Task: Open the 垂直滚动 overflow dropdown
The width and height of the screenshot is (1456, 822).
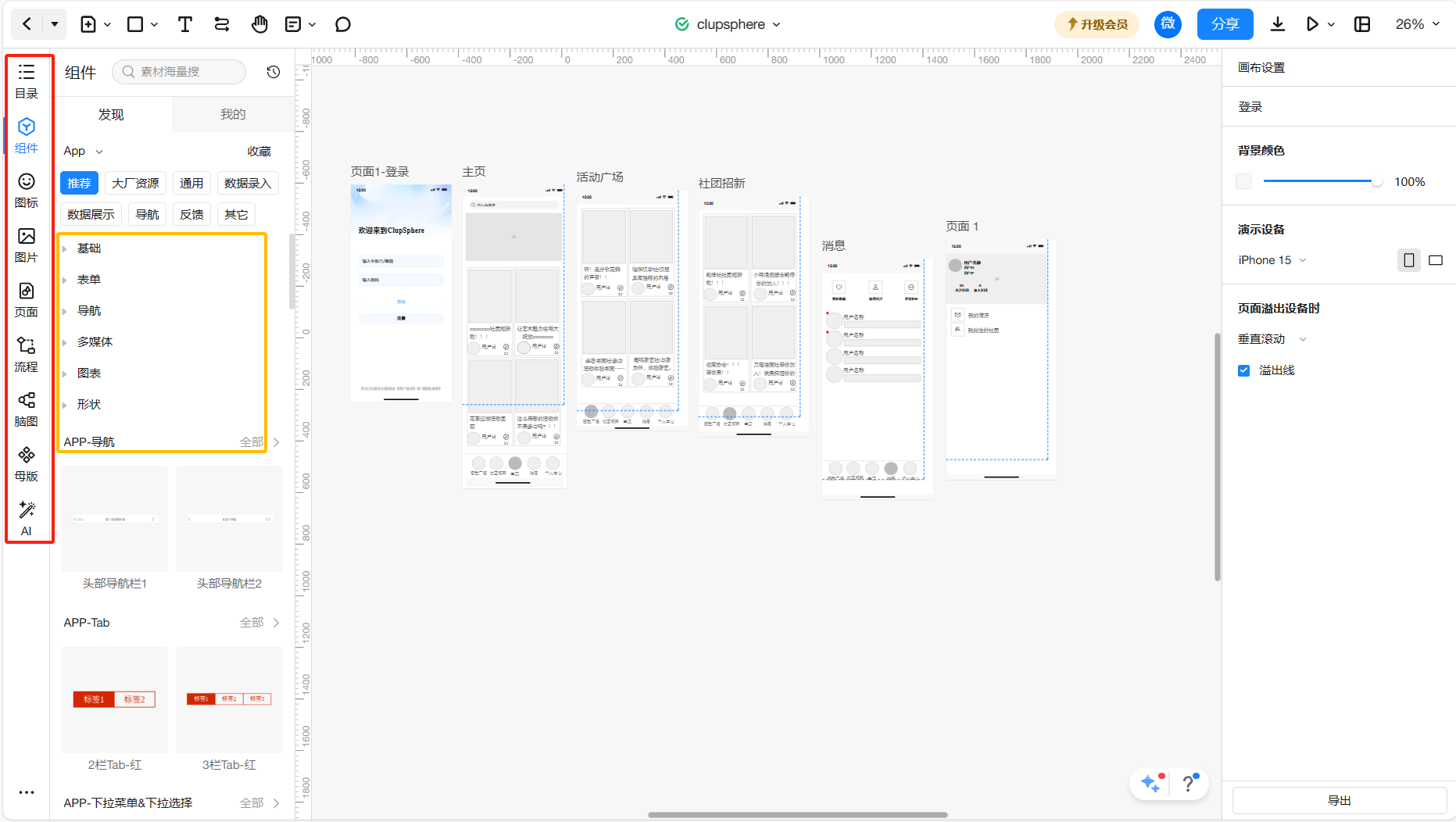Action: tap(1272, 339)
